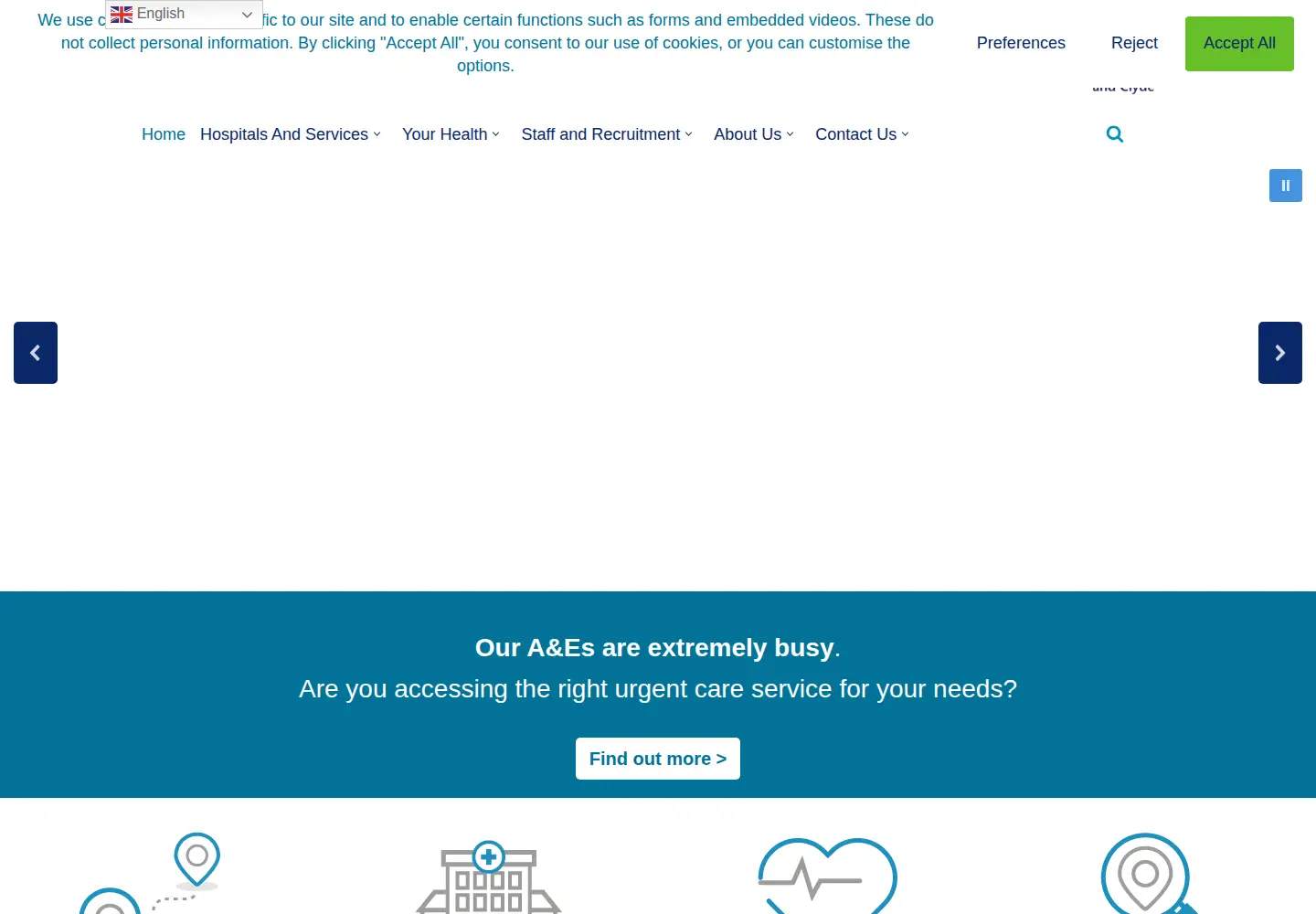Open the English language selector
The height and width of the screenshot is (914, 1316).
coord(184,14)
